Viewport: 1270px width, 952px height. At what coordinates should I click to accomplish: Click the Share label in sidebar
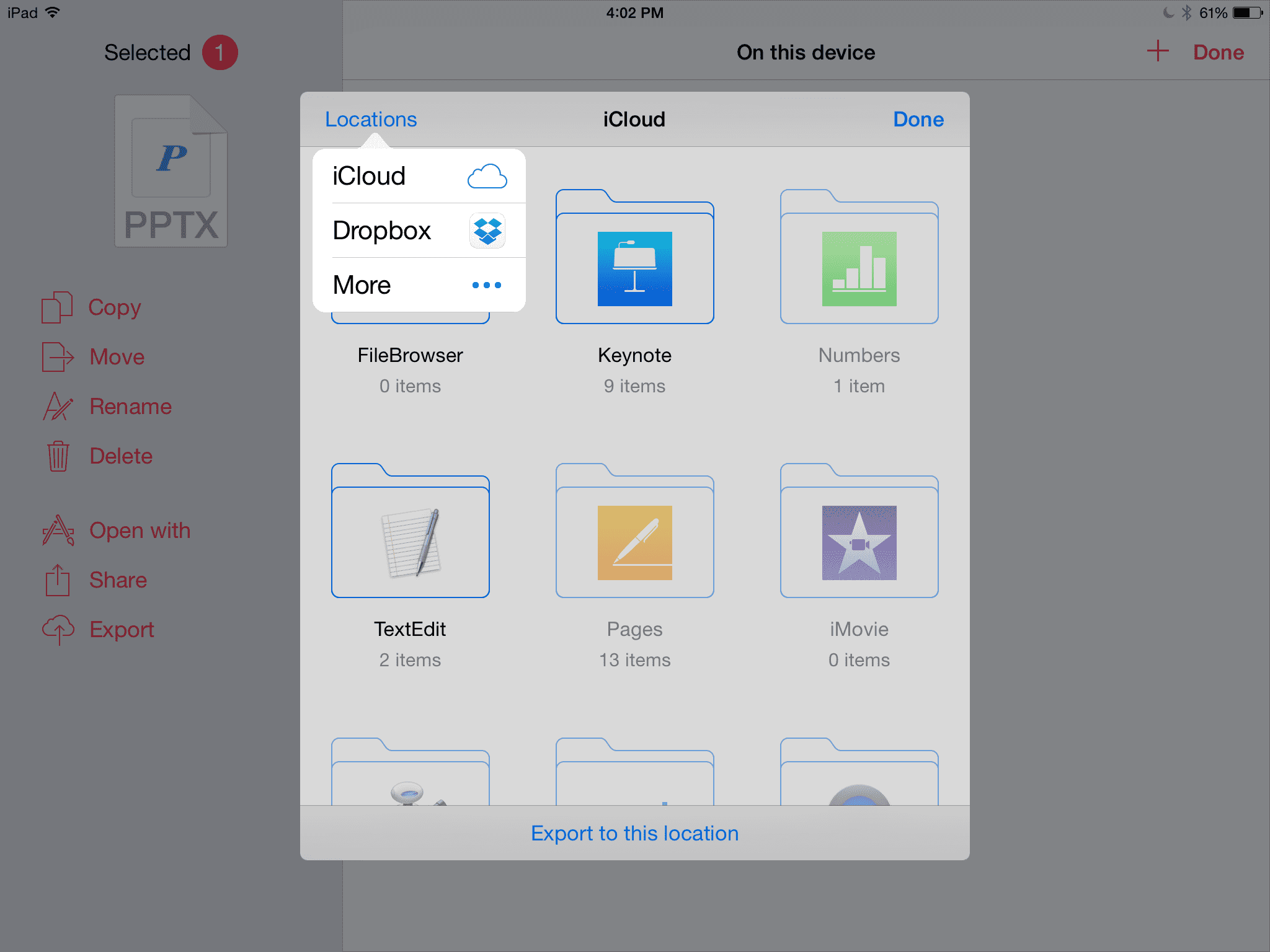[118, 580]
